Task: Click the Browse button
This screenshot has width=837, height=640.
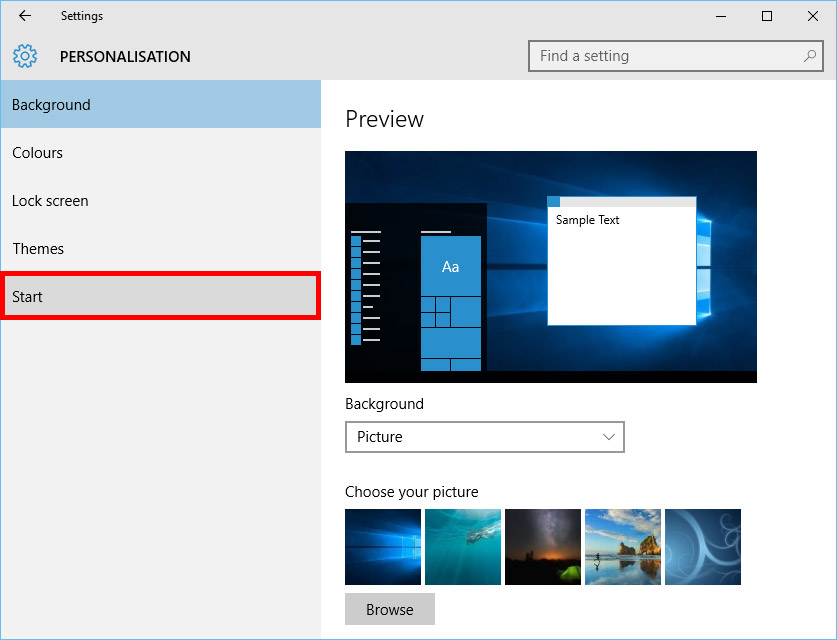Action: coord(389,609)
